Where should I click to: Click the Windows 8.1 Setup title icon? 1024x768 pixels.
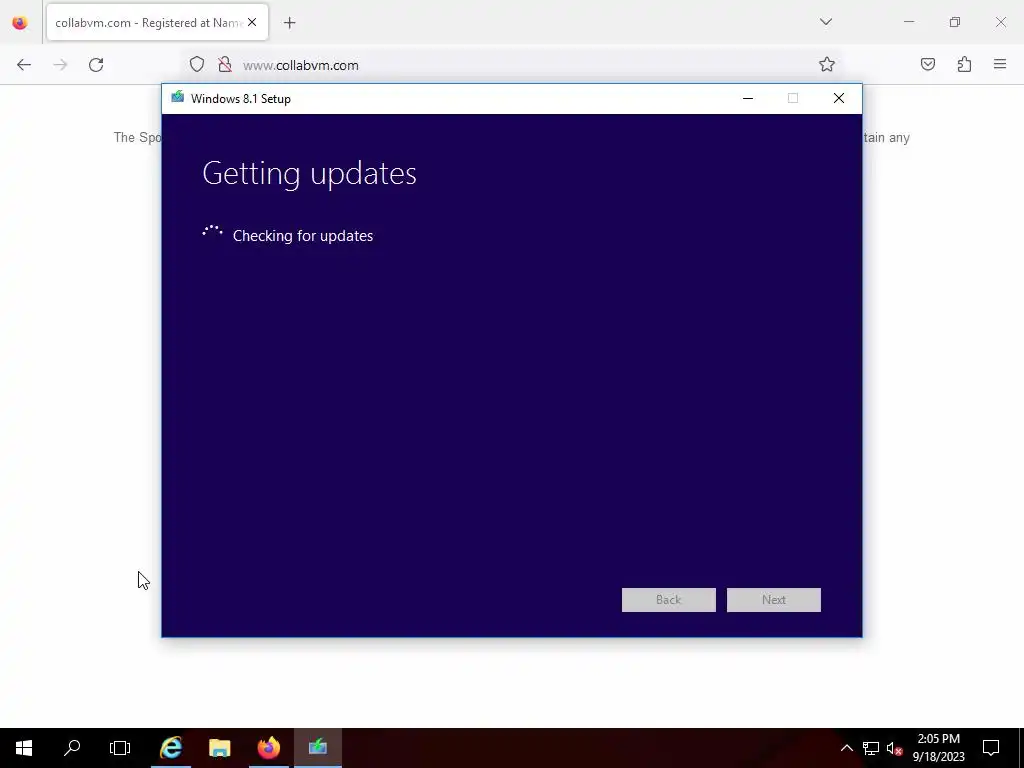coord(178,98)
